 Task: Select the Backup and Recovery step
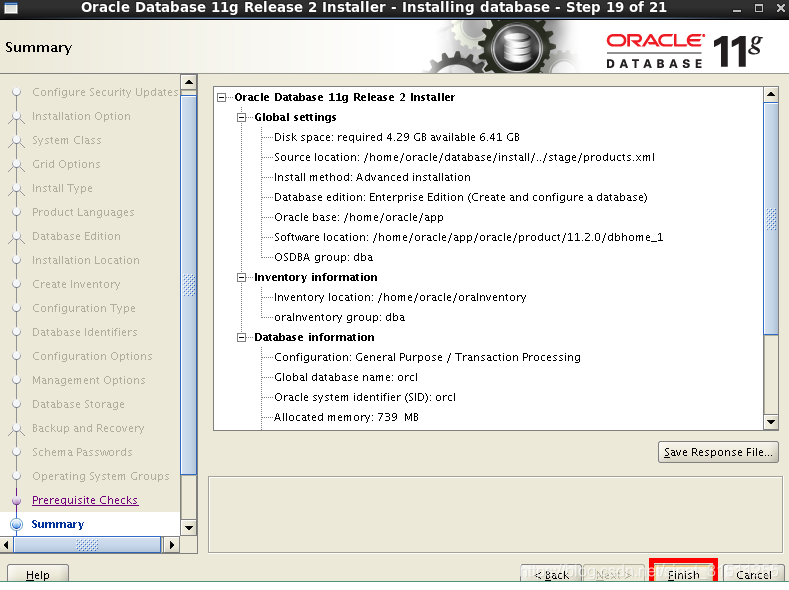88,428
